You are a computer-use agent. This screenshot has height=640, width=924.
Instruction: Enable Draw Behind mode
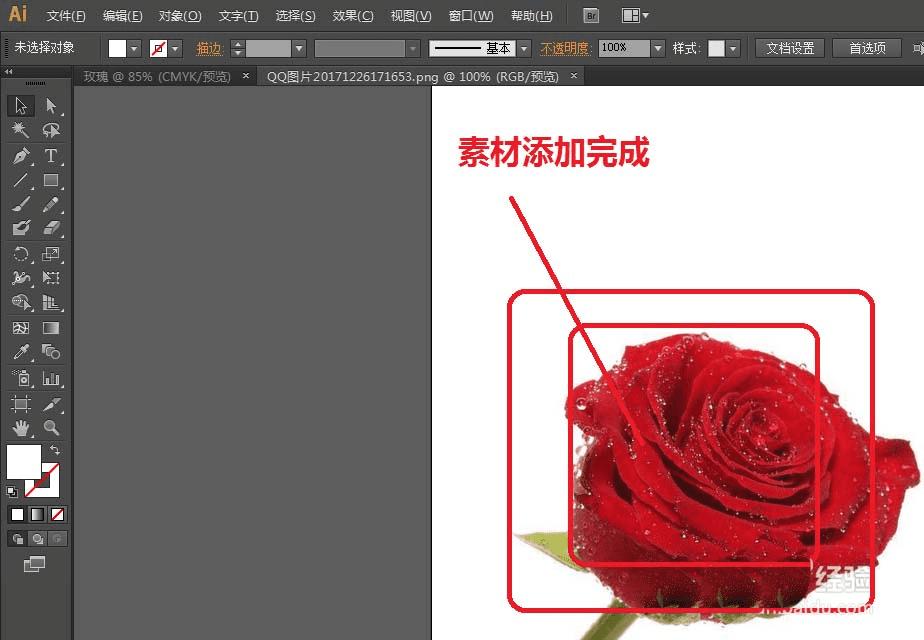point(38,539)
